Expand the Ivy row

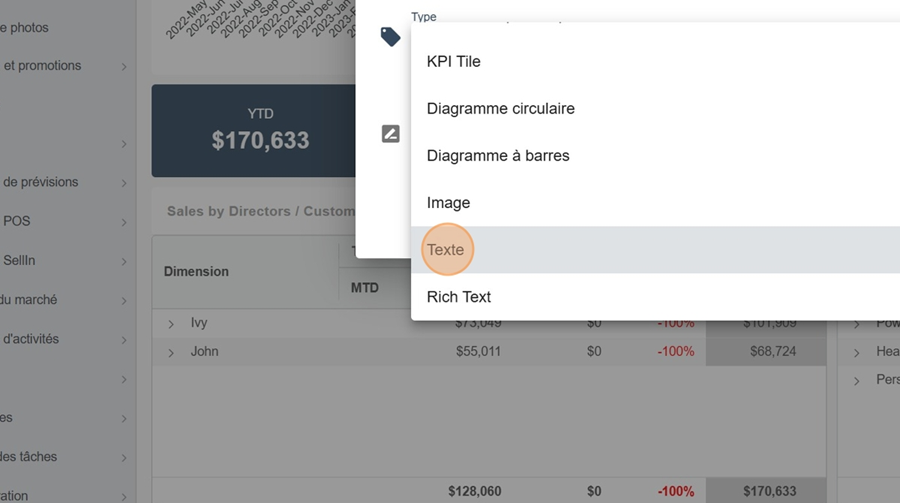(x=171, y=324)
